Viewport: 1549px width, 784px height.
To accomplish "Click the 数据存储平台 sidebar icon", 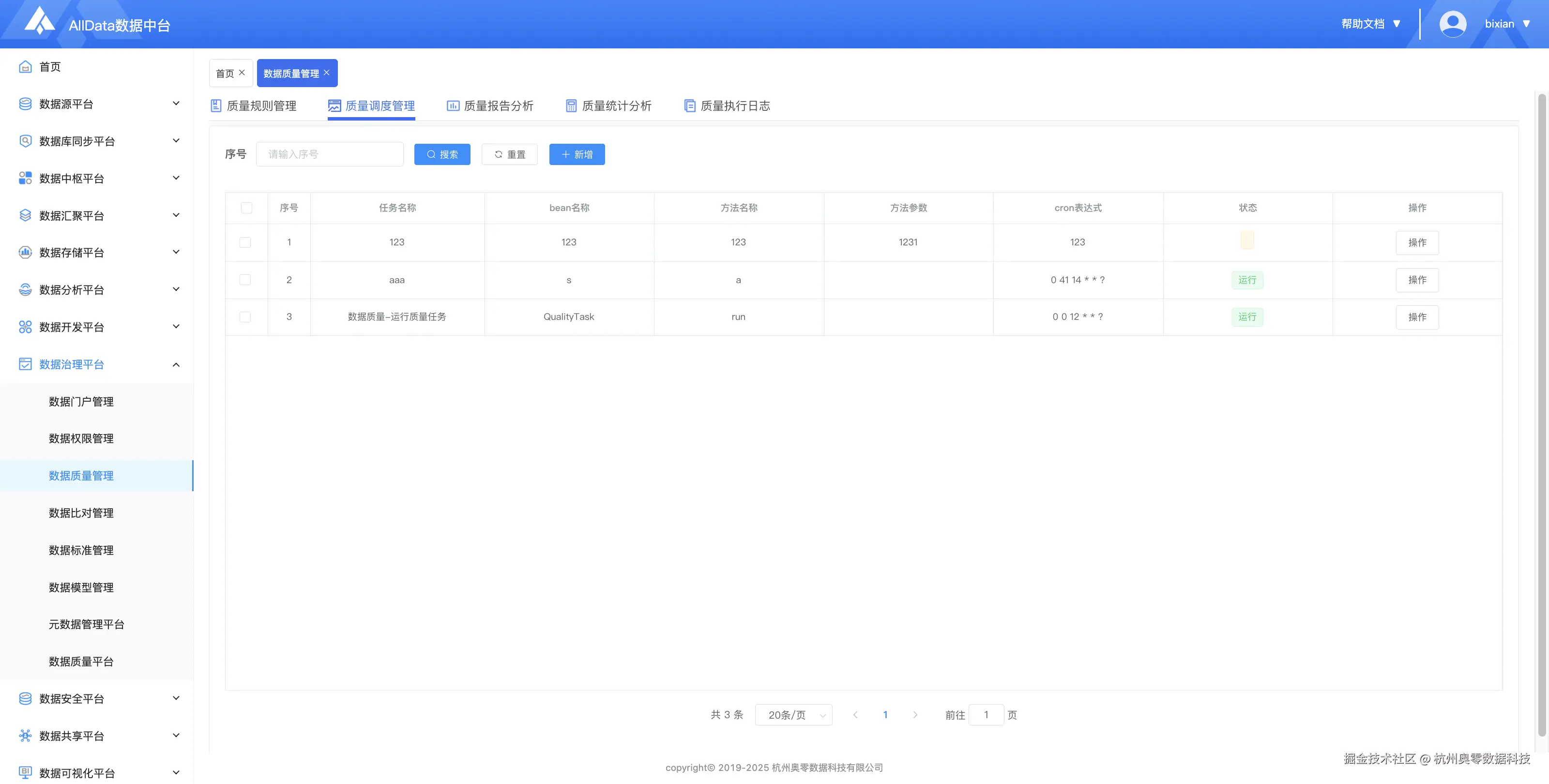I will click(x=25, y=253).
